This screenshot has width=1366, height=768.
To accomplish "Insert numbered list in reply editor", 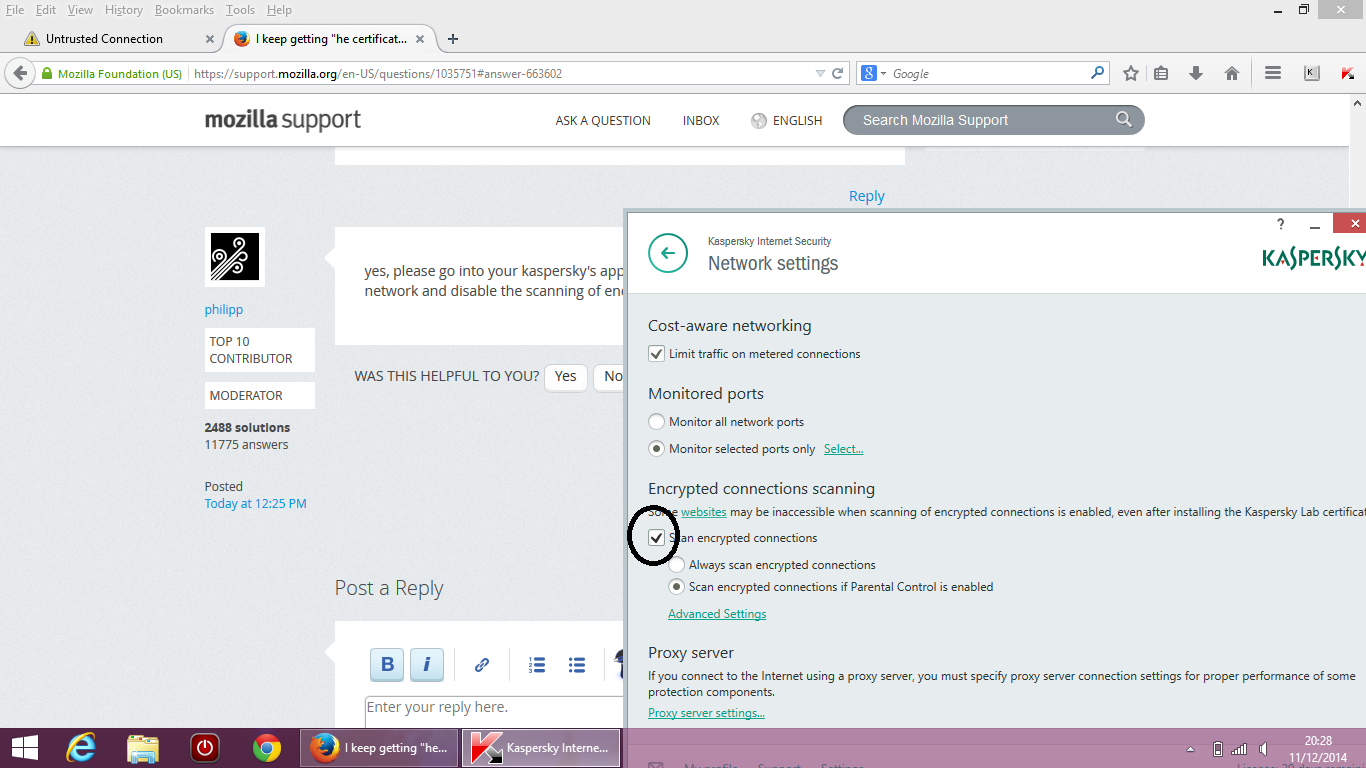I will [537, 664].
